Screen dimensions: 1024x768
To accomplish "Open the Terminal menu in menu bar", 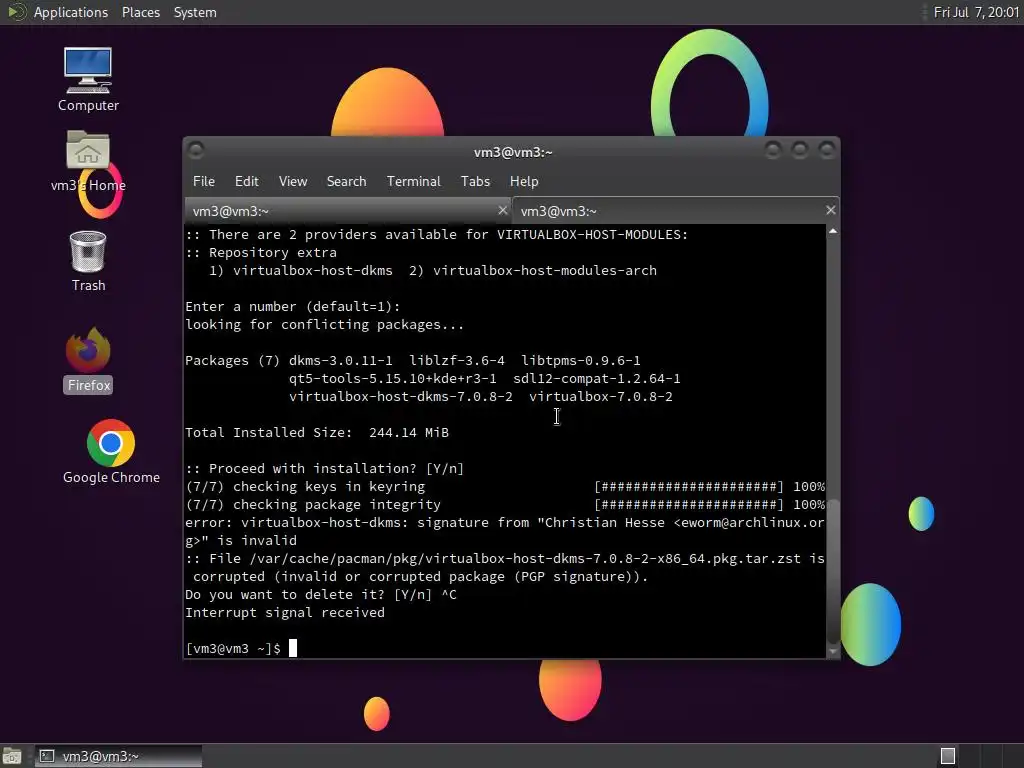I will [413, 182].
